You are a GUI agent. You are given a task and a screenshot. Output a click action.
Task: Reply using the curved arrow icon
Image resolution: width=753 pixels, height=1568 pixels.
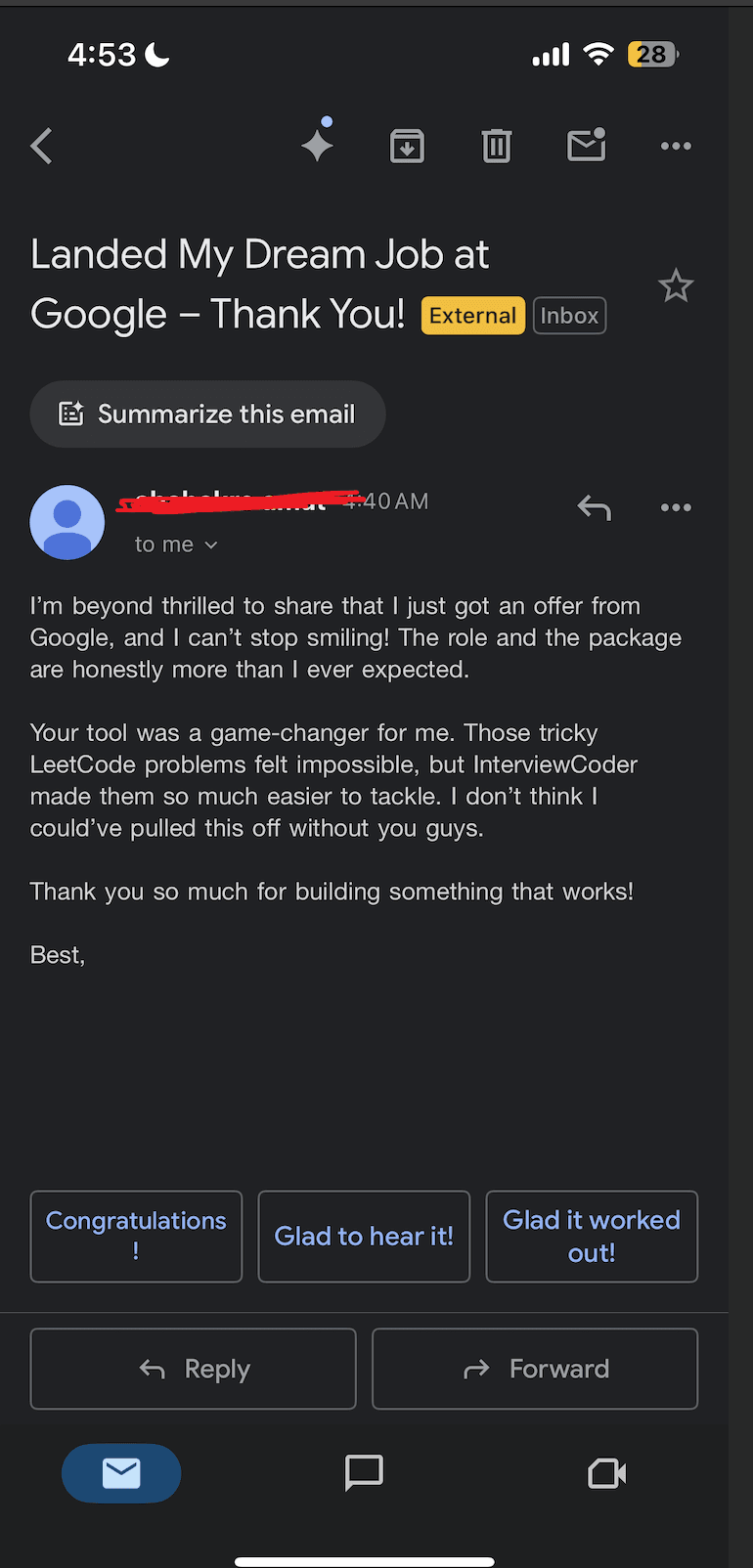pos(594,507)
